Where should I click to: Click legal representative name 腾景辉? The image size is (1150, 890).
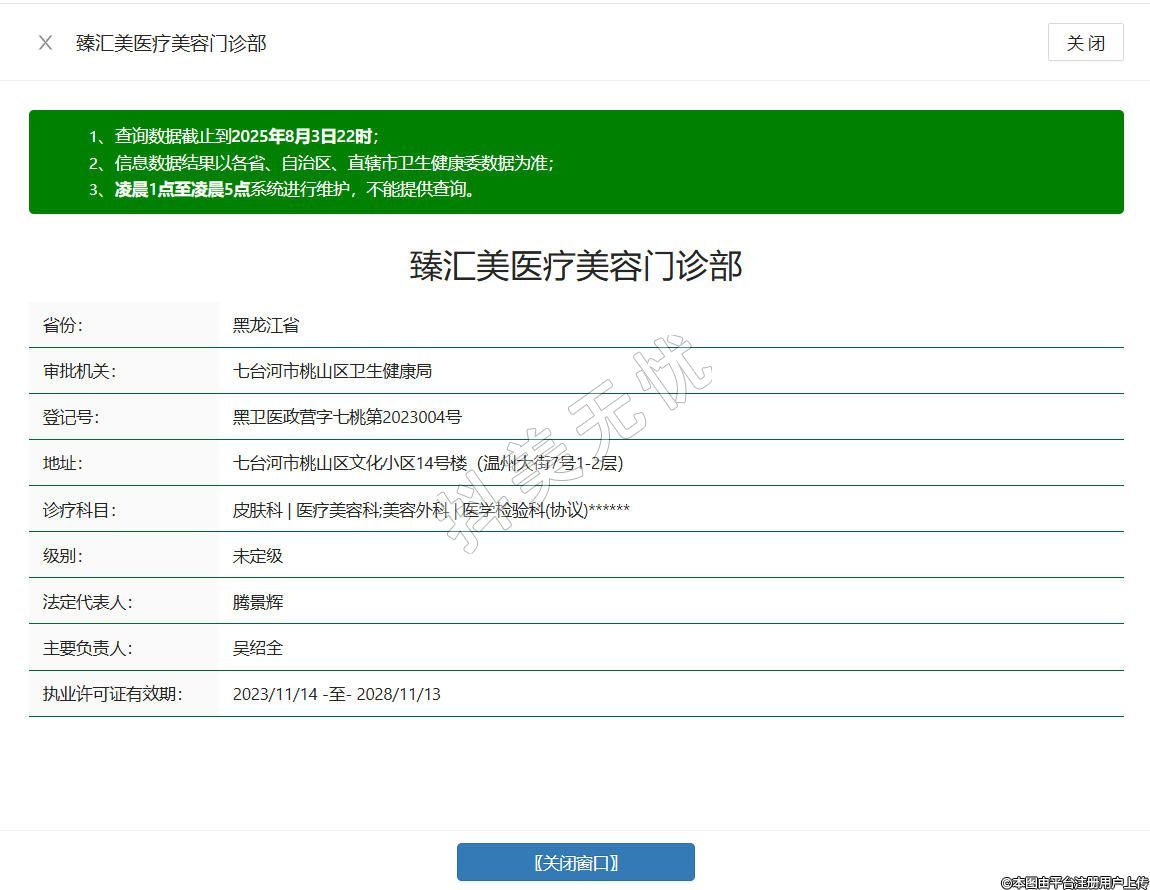click(x=258, y=602)
